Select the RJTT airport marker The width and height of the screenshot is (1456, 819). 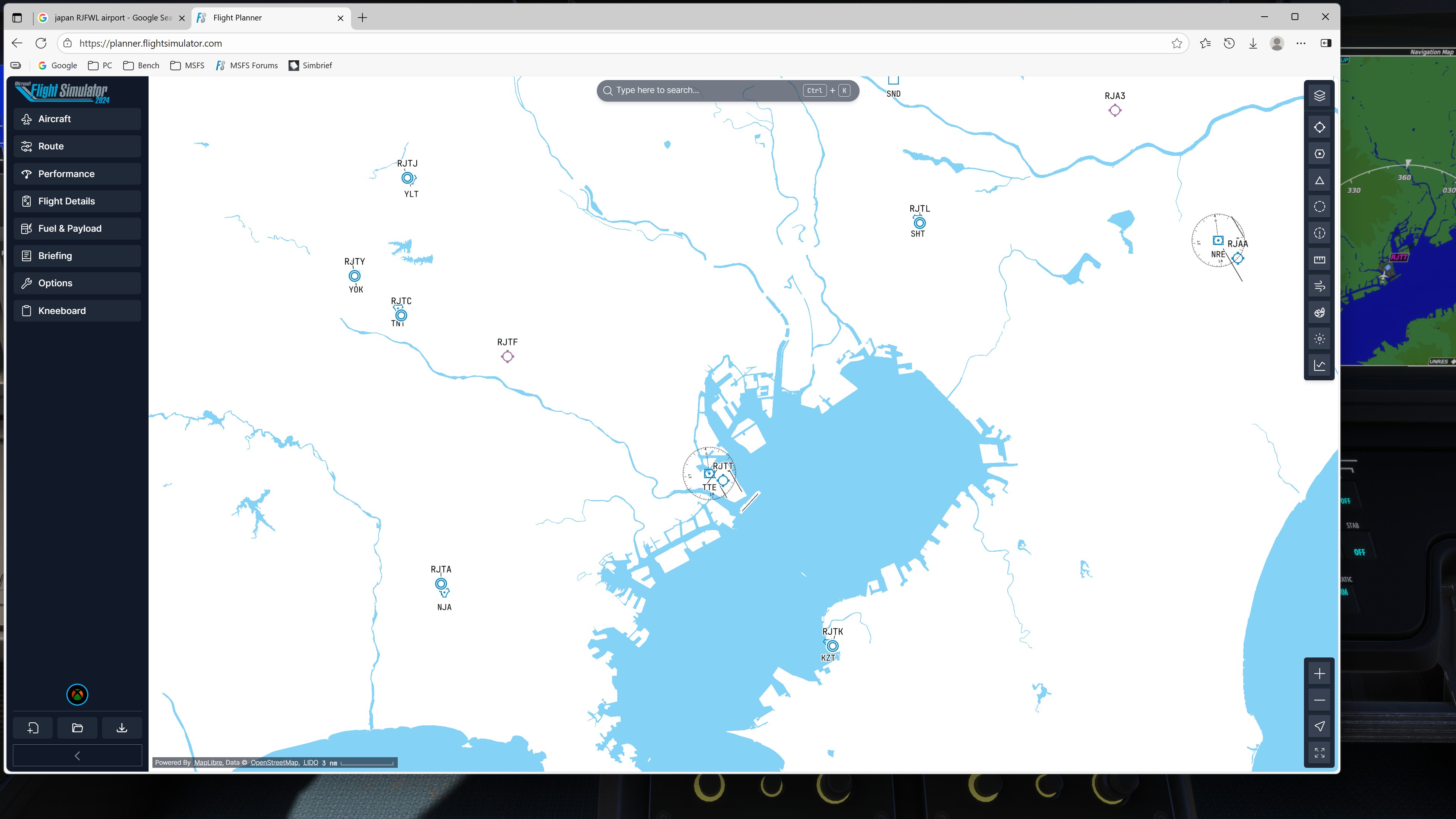(x=723, y=480)
